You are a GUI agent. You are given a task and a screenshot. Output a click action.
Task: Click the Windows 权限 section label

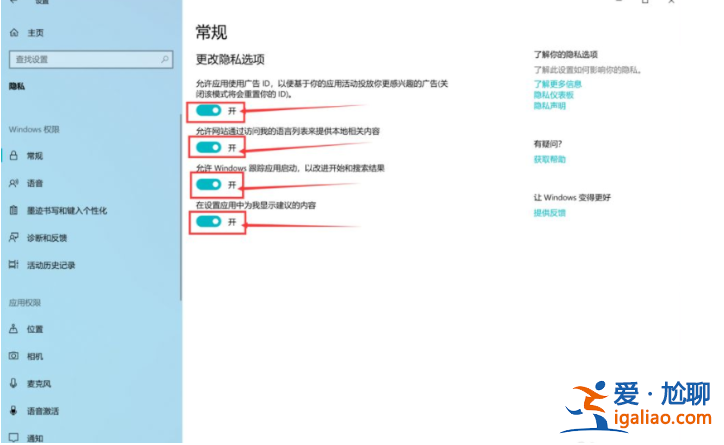coord(34,130)
